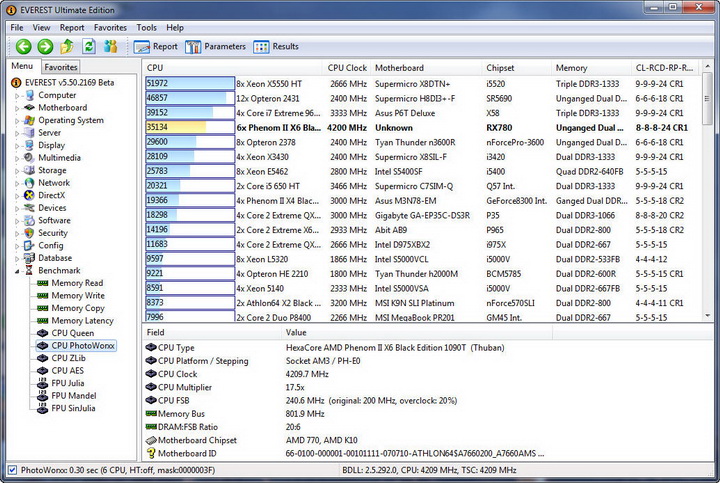
Task: Open the Memory Read benchmark
Action: click(70, 283)
